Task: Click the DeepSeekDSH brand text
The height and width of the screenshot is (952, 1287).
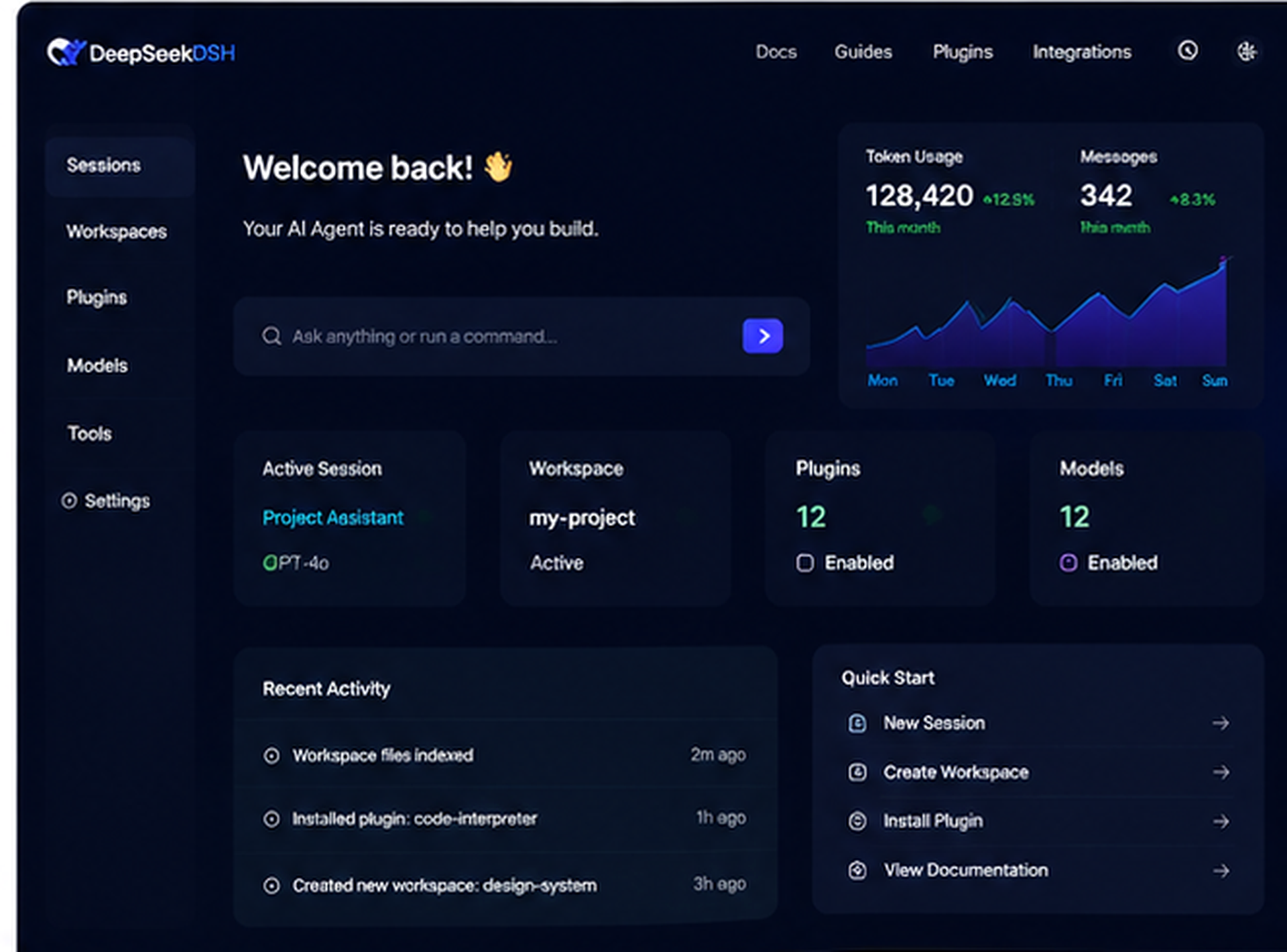Action: [x=162, y=54]
